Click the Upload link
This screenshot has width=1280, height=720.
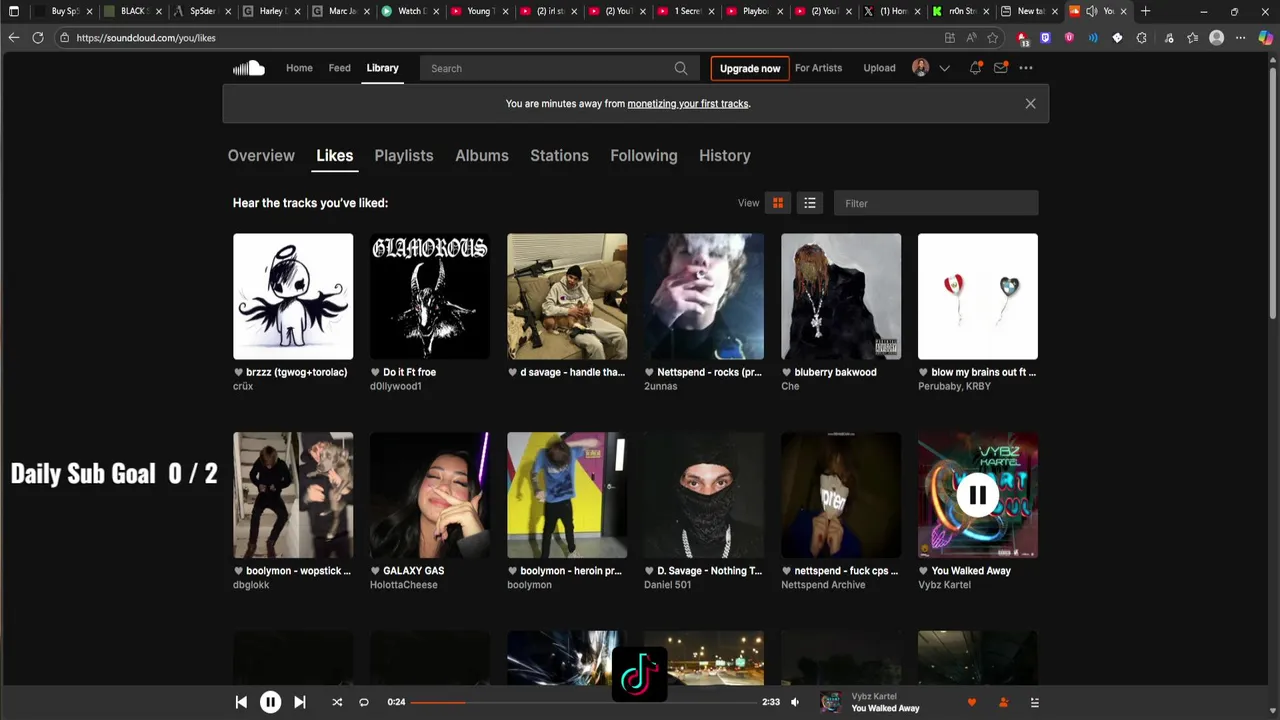pyautogui.click(x=879, y=68)
